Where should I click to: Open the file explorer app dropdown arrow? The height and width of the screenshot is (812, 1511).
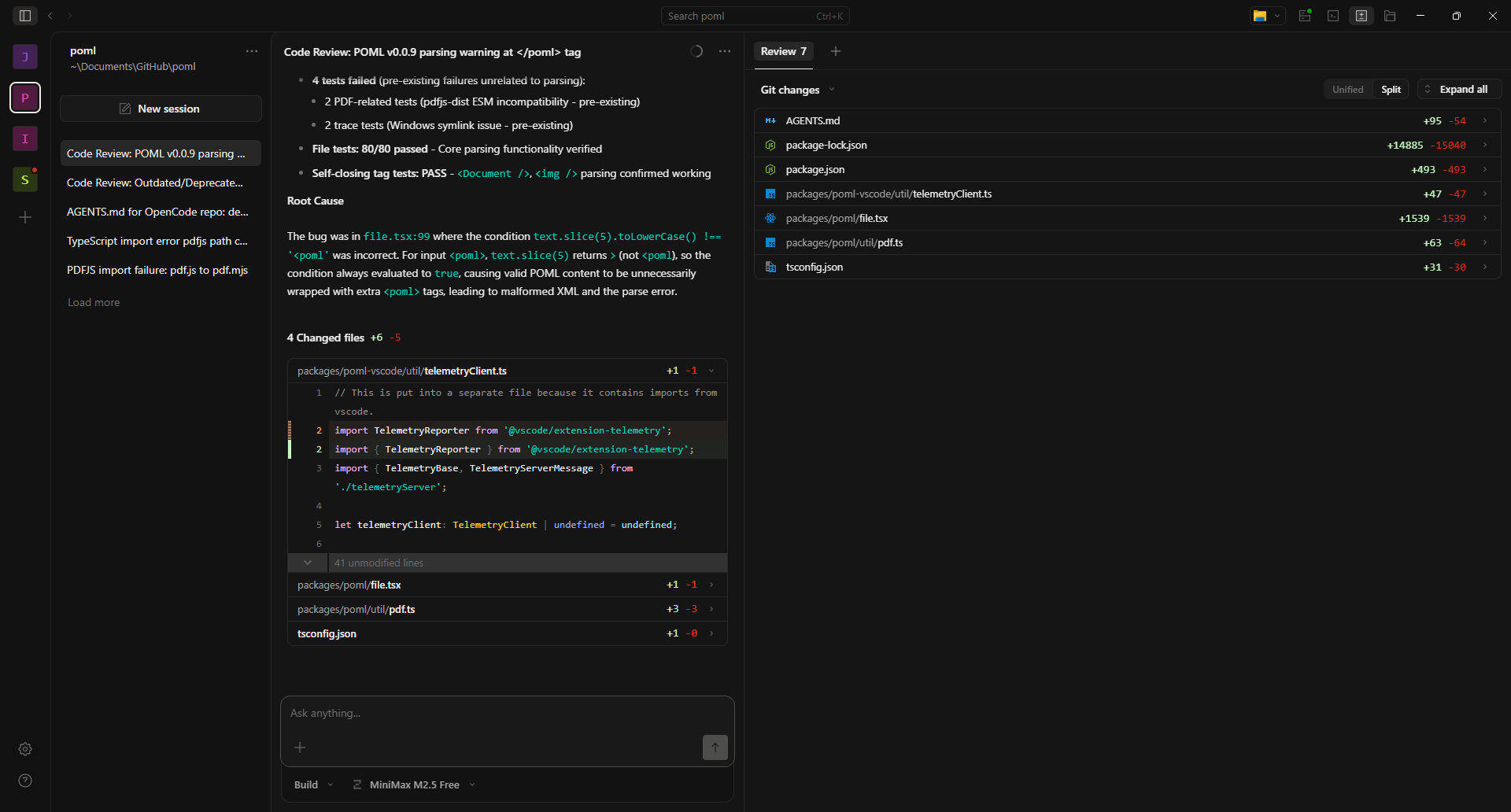[x=1277, y=16]
